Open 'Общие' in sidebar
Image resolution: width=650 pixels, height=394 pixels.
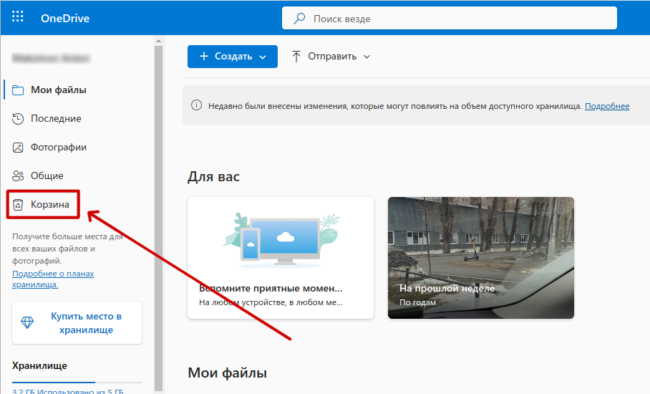pyautogui.click(x=47, y=176)
